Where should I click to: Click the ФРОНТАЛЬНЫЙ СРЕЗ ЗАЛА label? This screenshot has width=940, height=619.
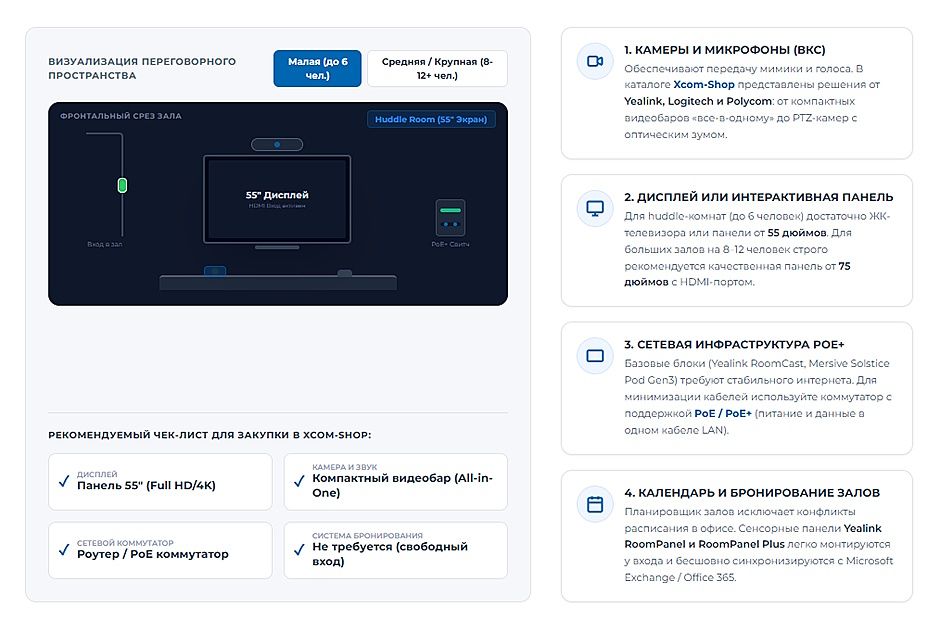120,116
